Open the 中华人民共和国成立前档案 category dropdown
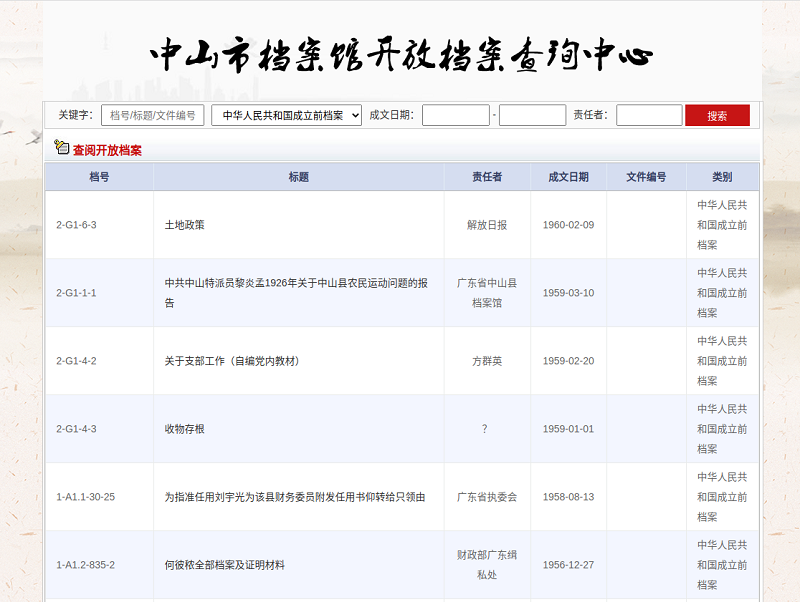 pyautogui.click(x=286, y=115)
